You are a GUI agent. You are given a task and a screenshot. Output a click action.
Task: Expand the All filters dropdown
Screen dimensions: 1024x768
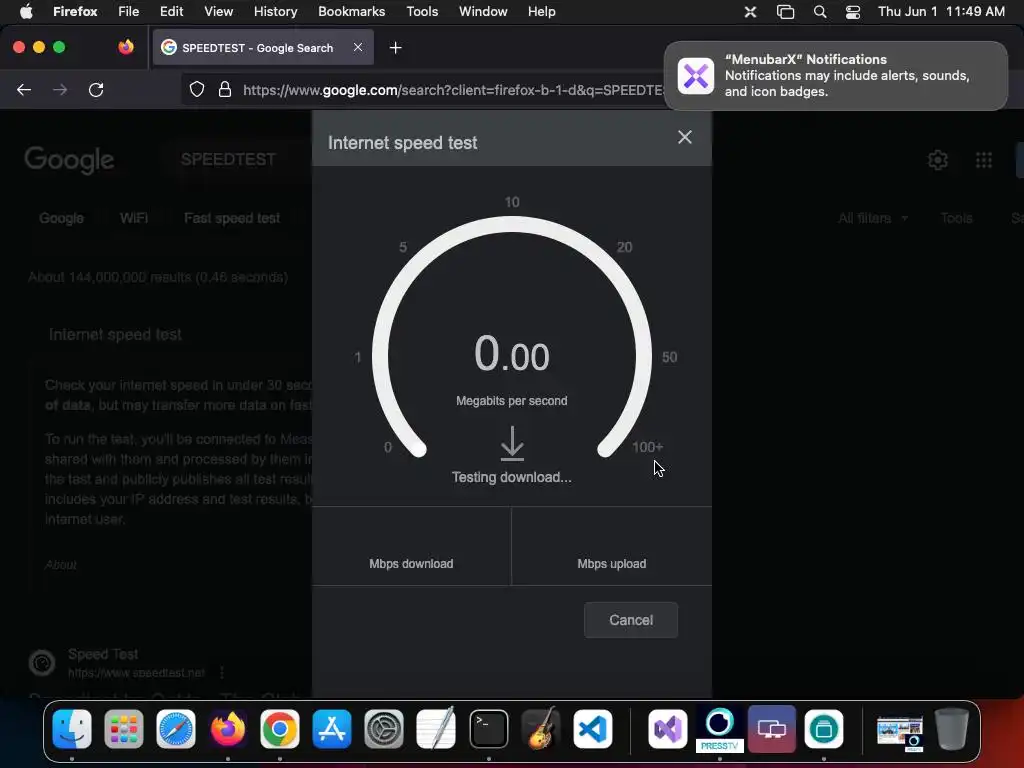pos(872,218)
